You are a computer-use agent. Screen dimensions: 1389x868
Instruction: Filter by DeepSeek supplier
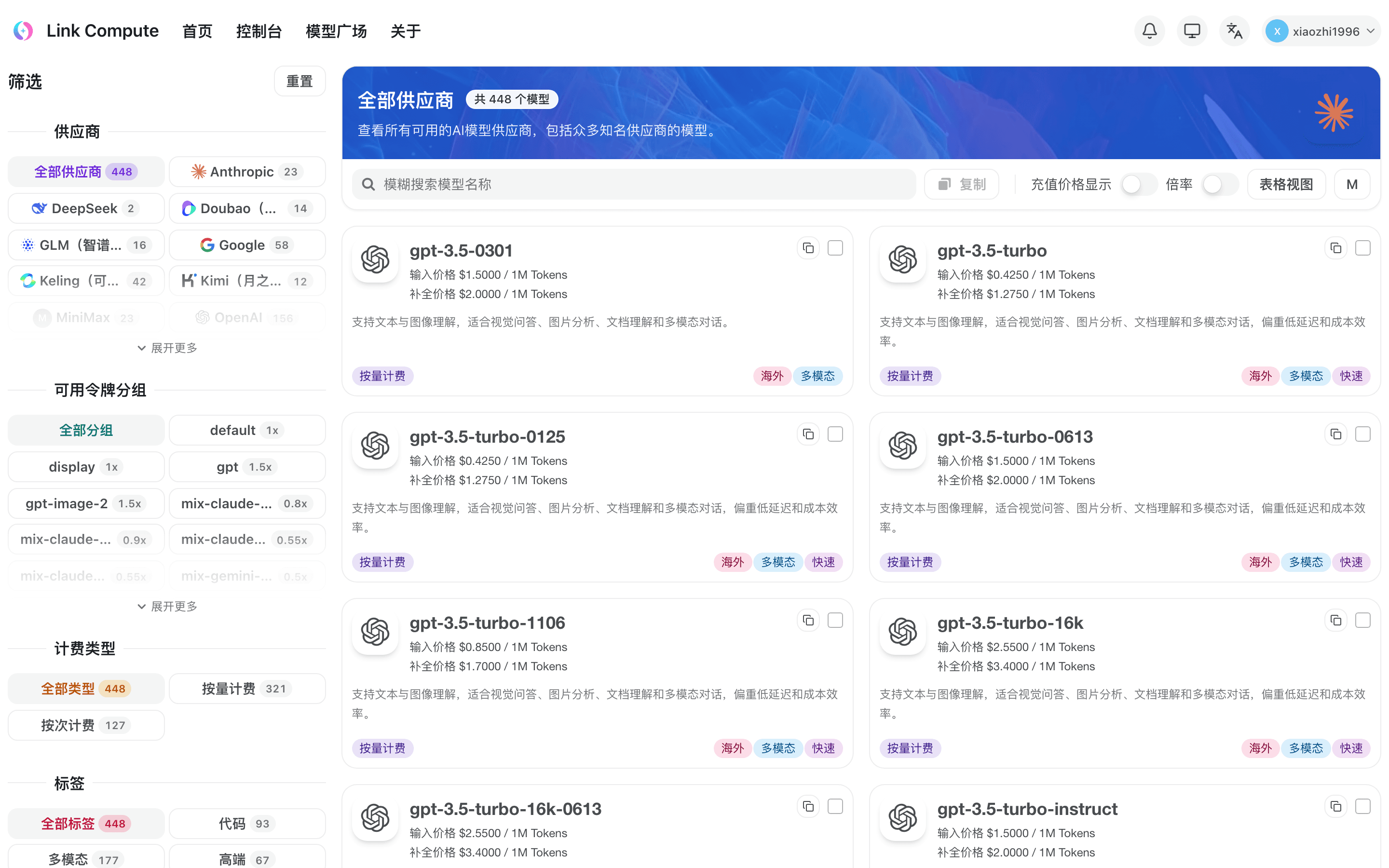click(86, 208)
